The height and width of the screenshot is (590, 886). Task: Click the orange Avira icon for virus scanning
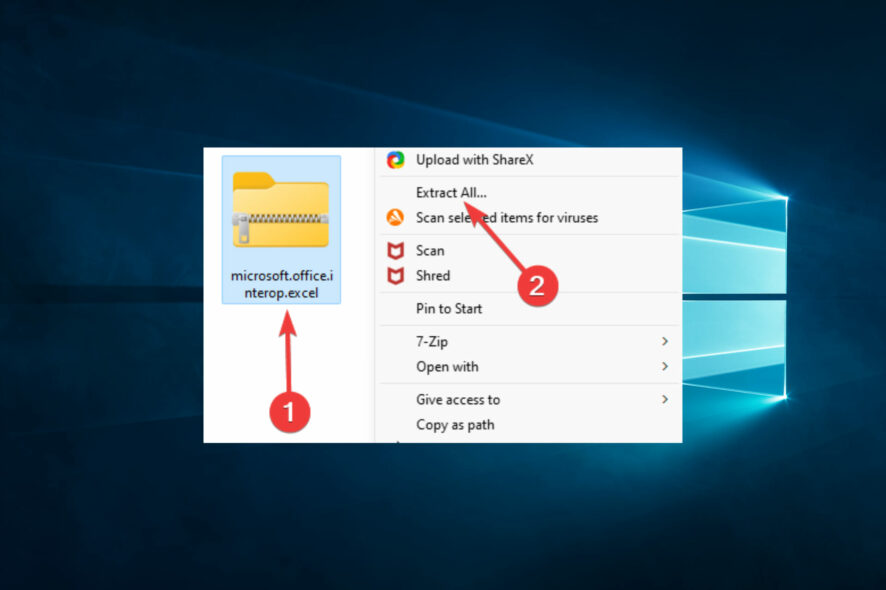394,217
